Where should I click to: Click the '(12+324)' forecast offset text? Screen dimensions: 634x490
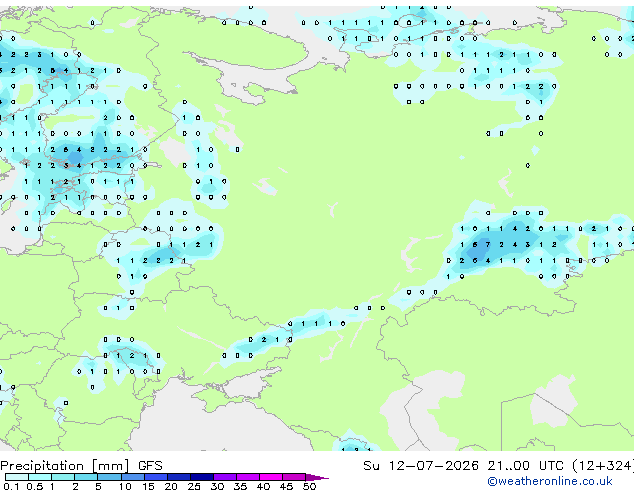pos(603,466)
